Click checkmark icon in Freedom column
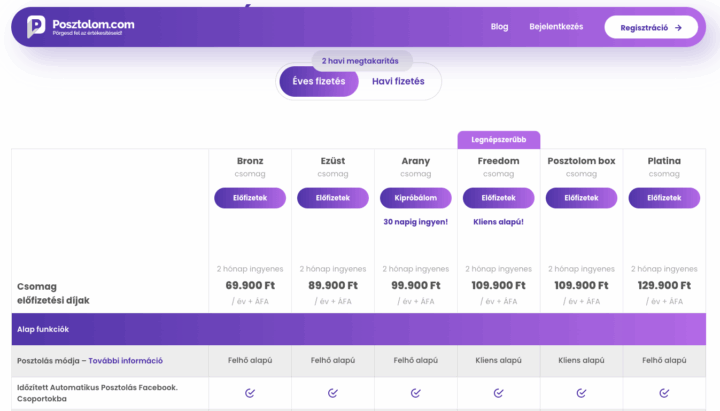 click(498, 393)
